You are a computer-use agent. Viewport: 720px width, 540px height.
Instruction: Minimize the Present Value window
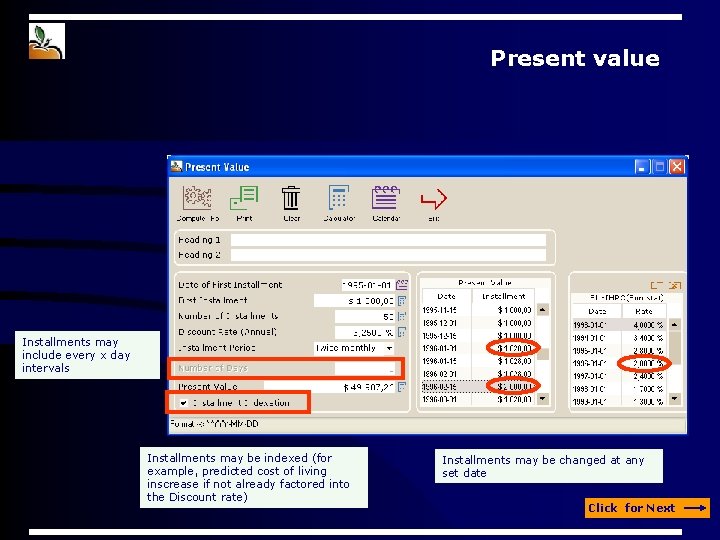click(x=641, y=167)
